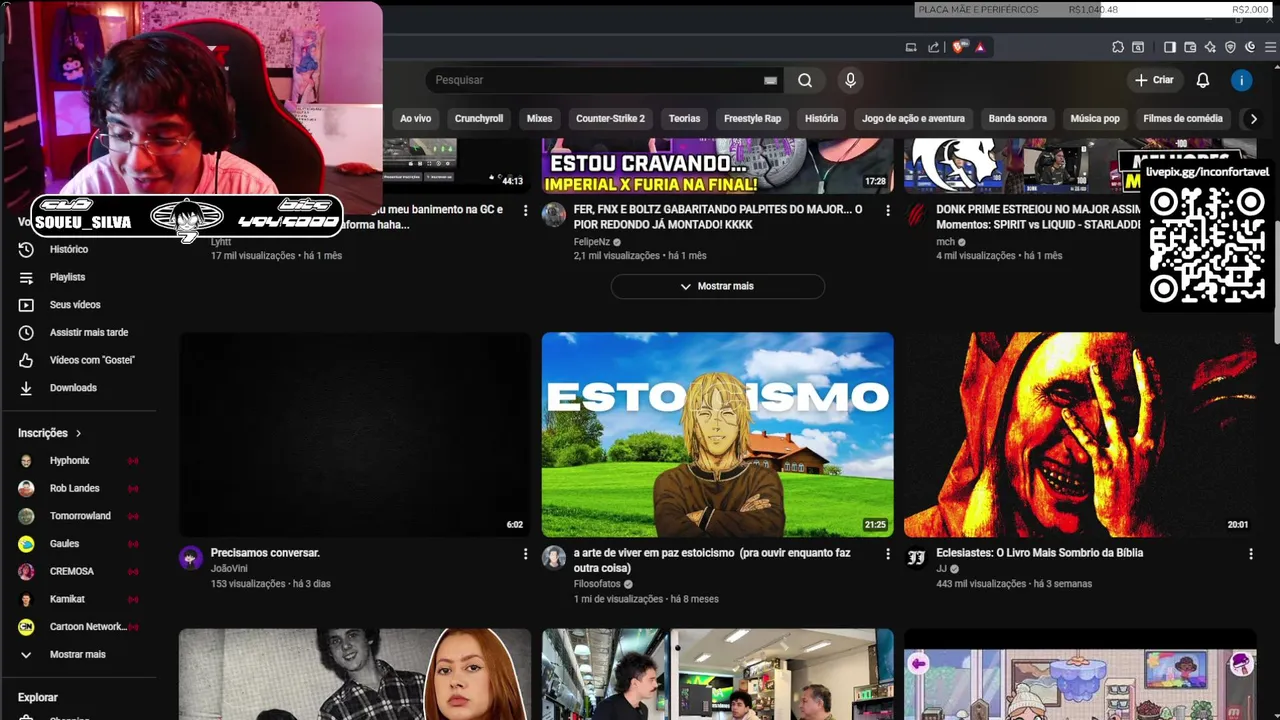This screenshot has width=1280, height=720.
Task: Select the Counter-Strike 2 chip
Action: tap(610, 118)
